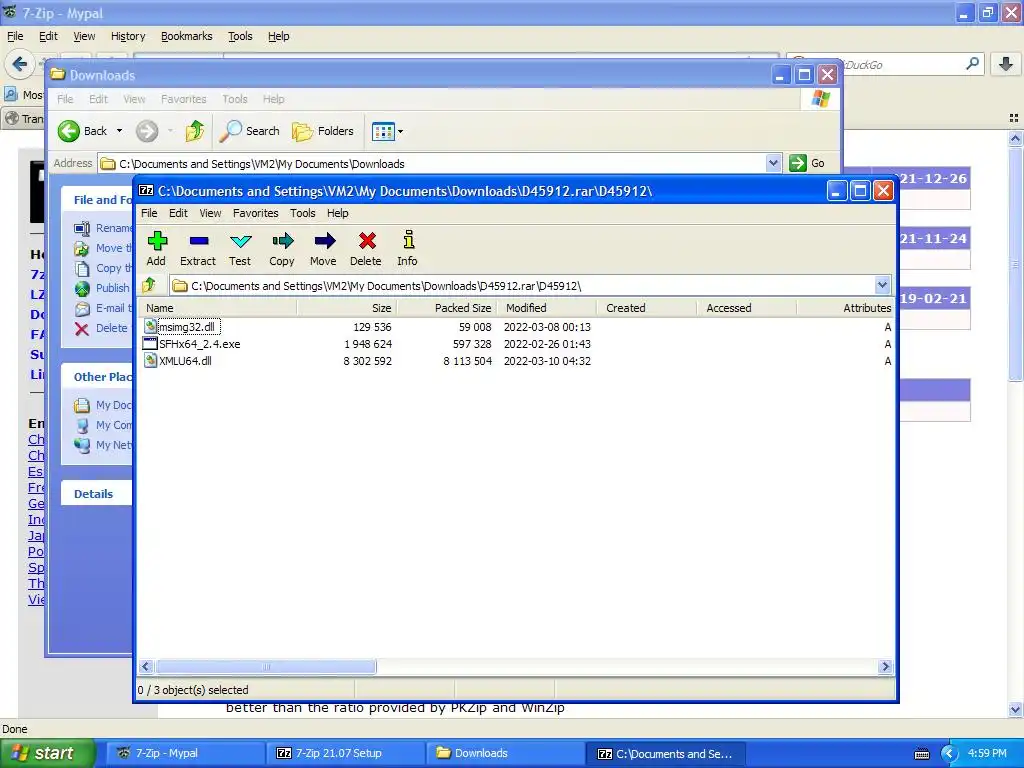Image resolution: width=1024 pixels, height=768 pixels.
Task: Click the browser page scroll-down arrow
Action: coord(1015,709)
